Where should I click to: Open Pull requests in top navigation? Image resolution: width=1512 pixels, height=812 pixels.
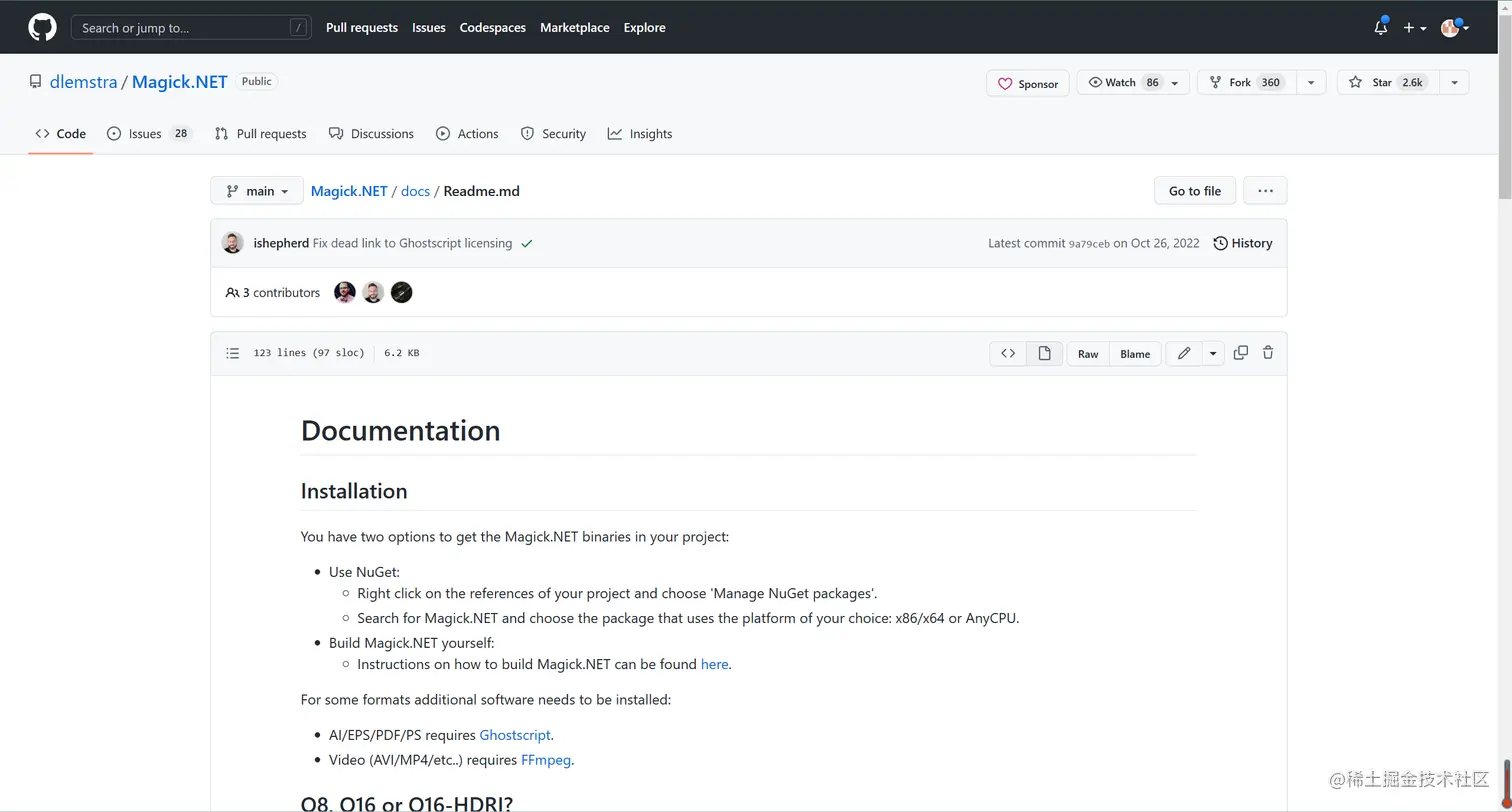(362, 28)
